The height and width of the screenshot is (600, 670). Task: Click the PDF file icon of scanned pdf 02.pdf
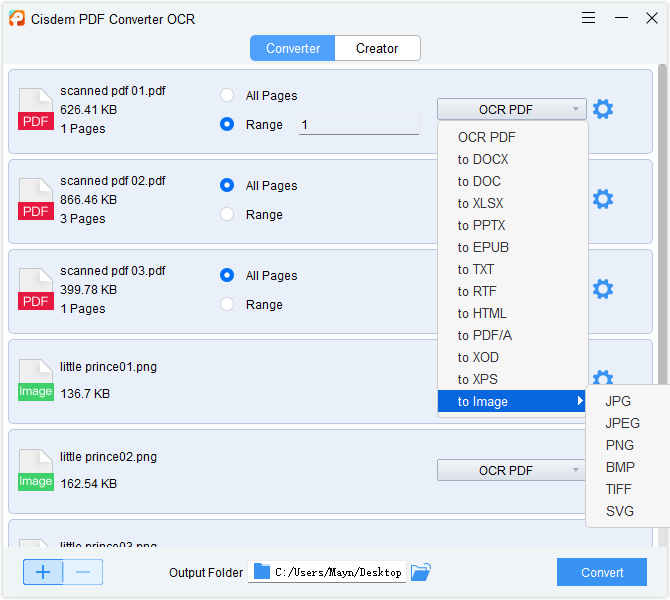(36, 199)
